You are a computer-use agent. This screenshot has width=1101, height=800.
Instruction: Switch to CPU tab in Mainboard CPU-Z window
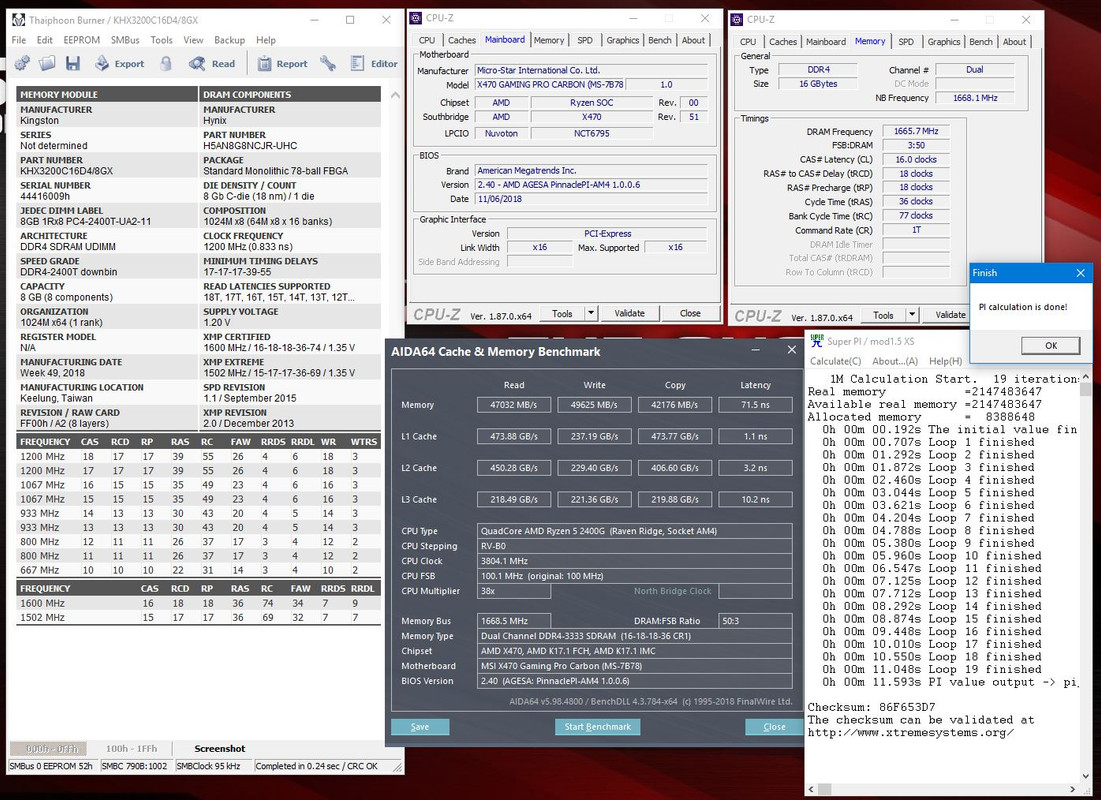point(427,41)
